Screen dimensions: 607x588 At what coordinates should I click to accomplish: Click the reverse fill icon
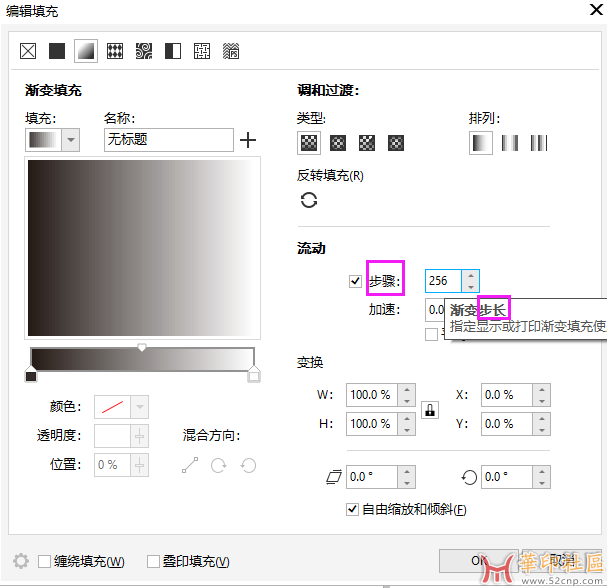(x=309, y=200)
